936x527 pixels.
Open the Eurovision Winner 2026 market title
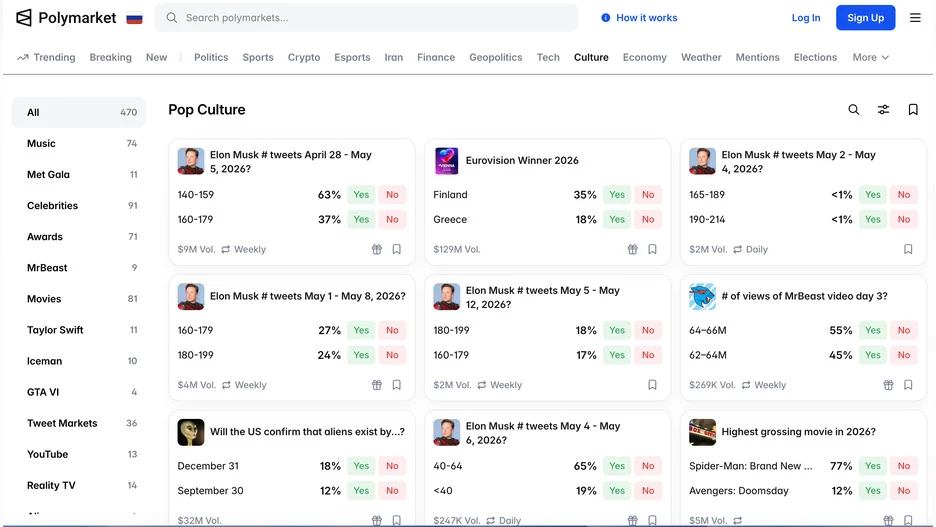522,161
